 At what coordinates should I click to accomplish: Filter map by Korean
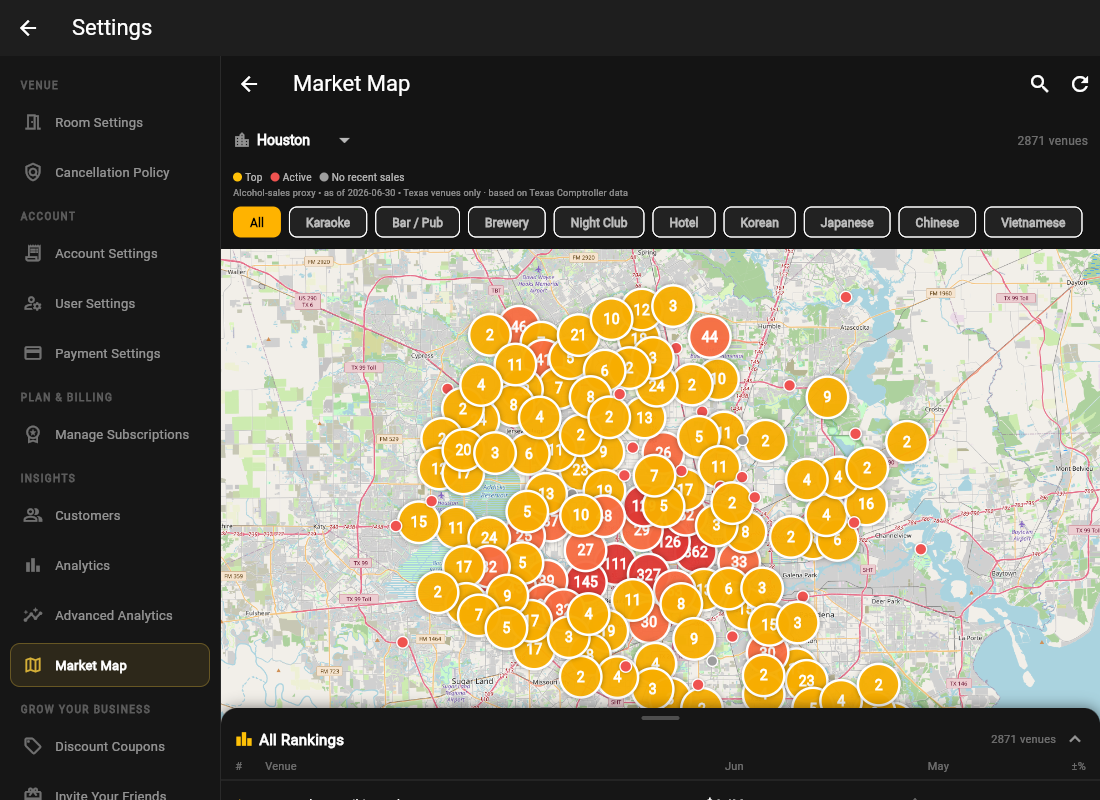click(x=760, y=222)
